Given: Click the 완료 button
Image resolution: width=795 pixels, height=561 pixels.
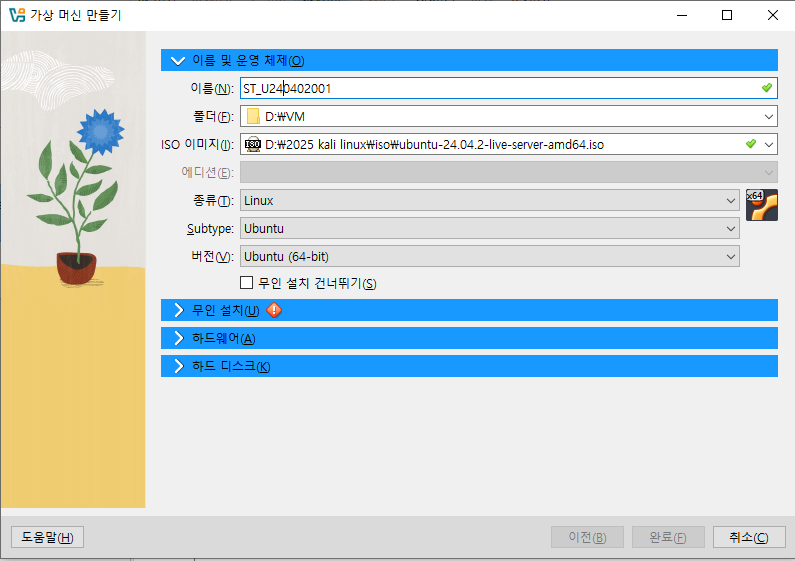Looking at the screenshot, I should (668, 537).
